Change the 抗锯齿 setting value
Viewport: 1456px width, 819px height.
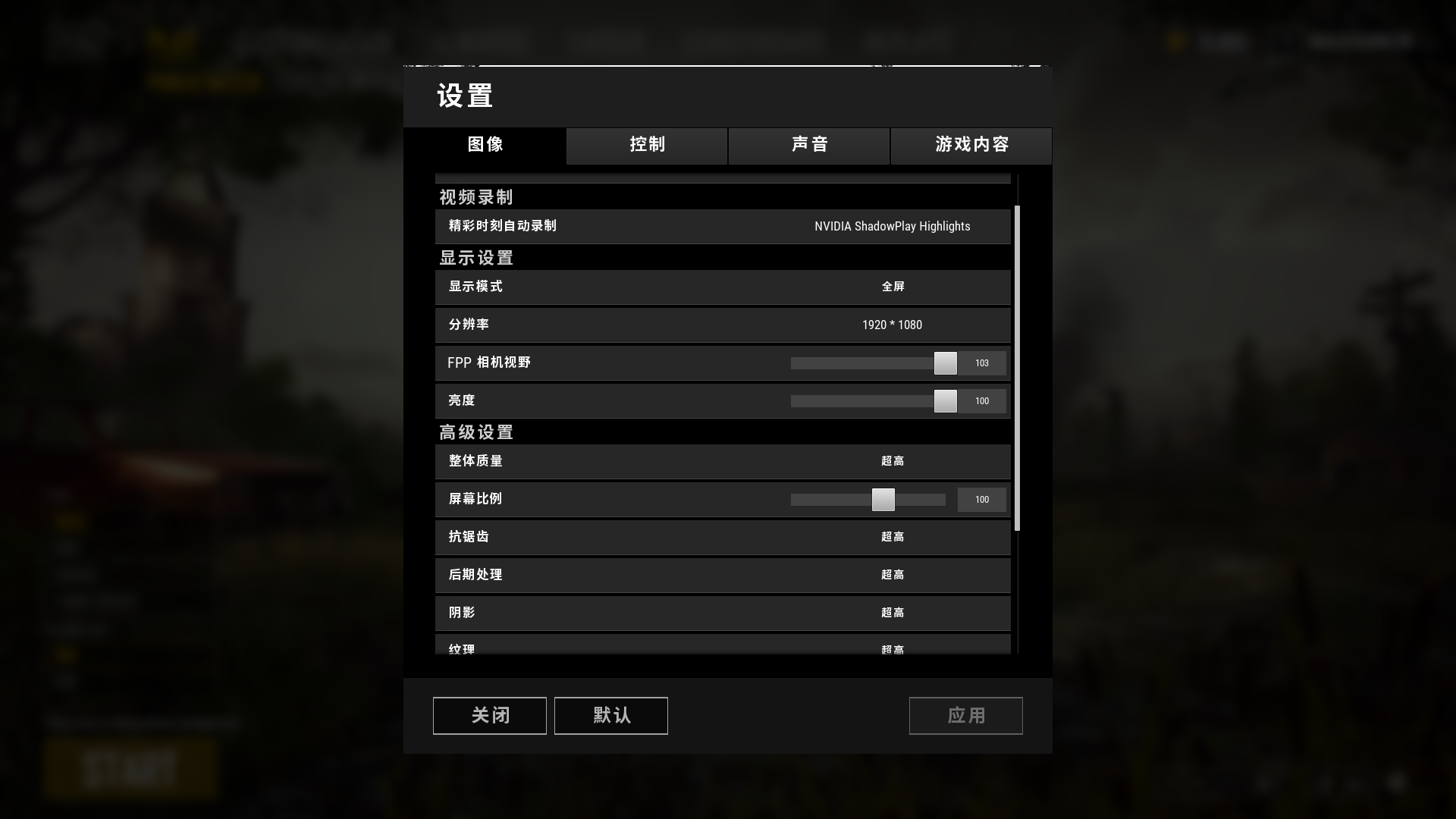(x=893, y=538)
